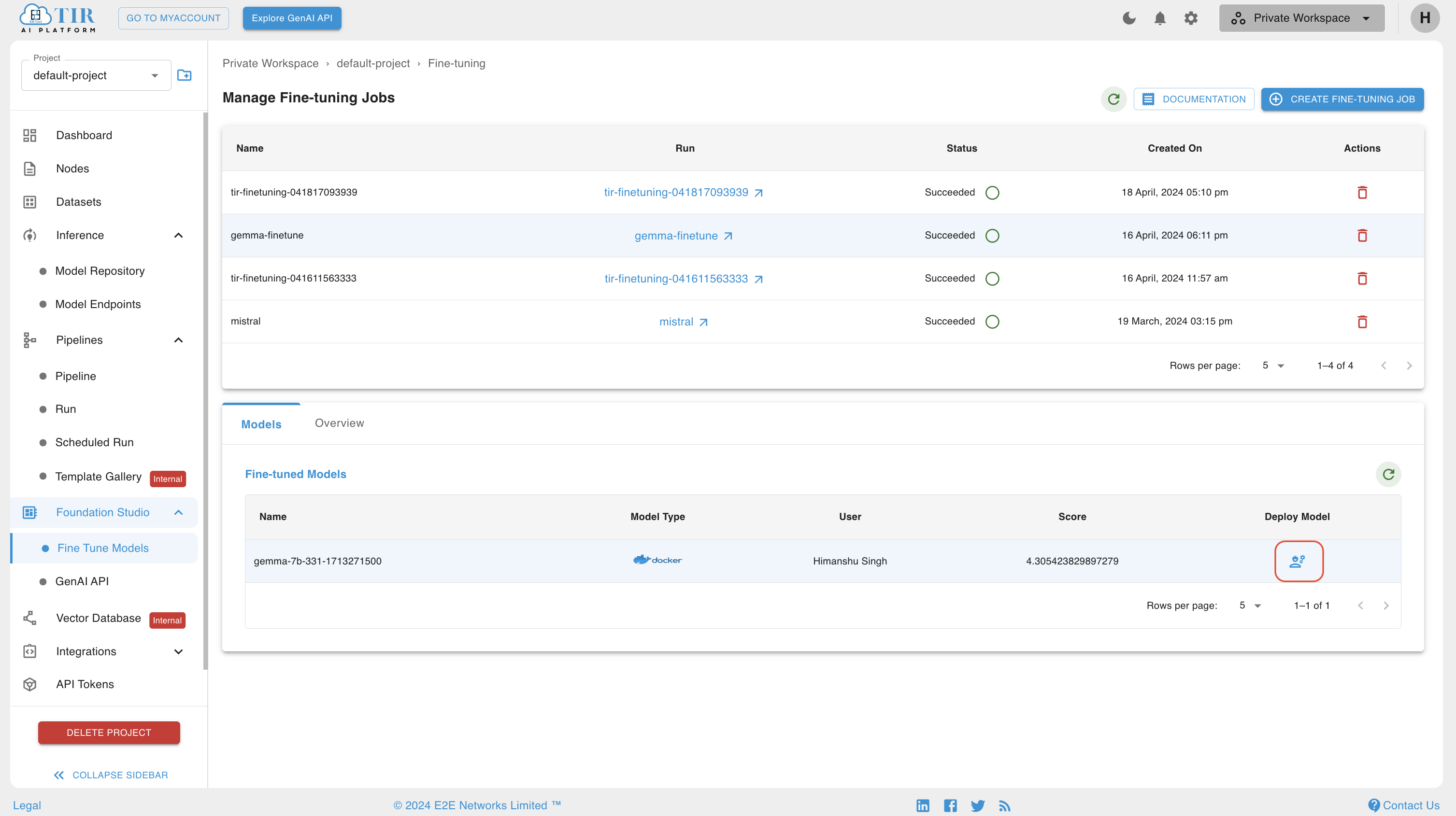This screenshot has height=816, width=1456.
Task: Open mistral run link
Action: (684, 322)
